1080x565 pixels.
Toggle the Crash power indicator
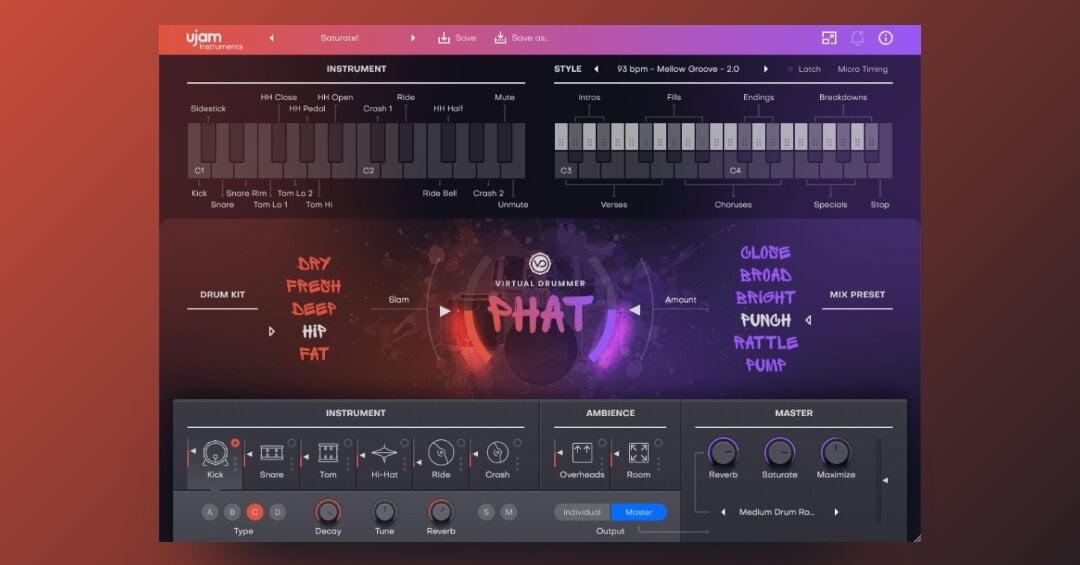517,443
